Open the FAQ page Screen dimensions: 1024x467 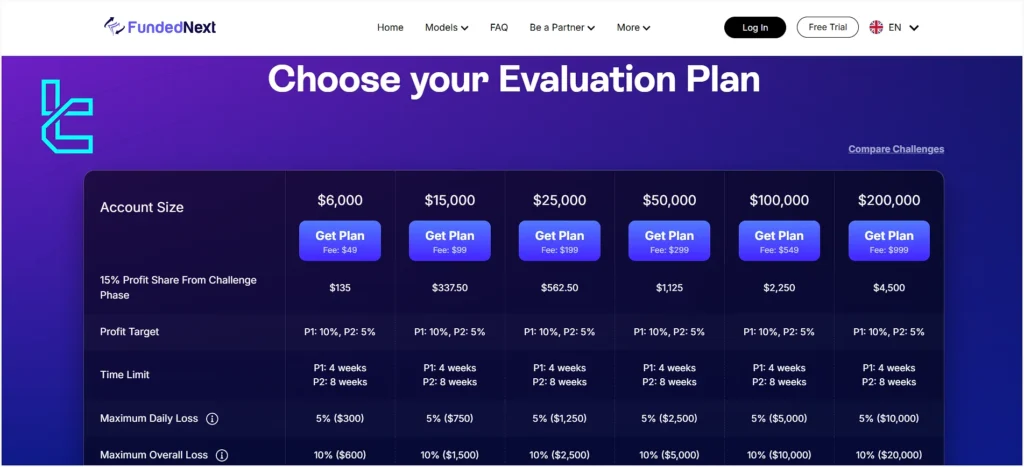499,27
